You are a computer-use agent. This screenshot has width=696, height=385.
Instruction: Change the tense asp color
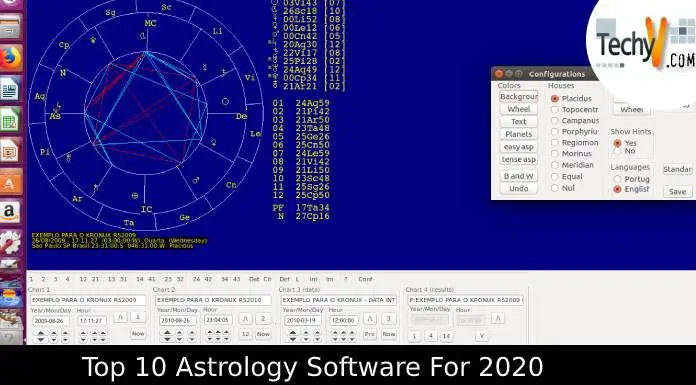click(518, 159)
